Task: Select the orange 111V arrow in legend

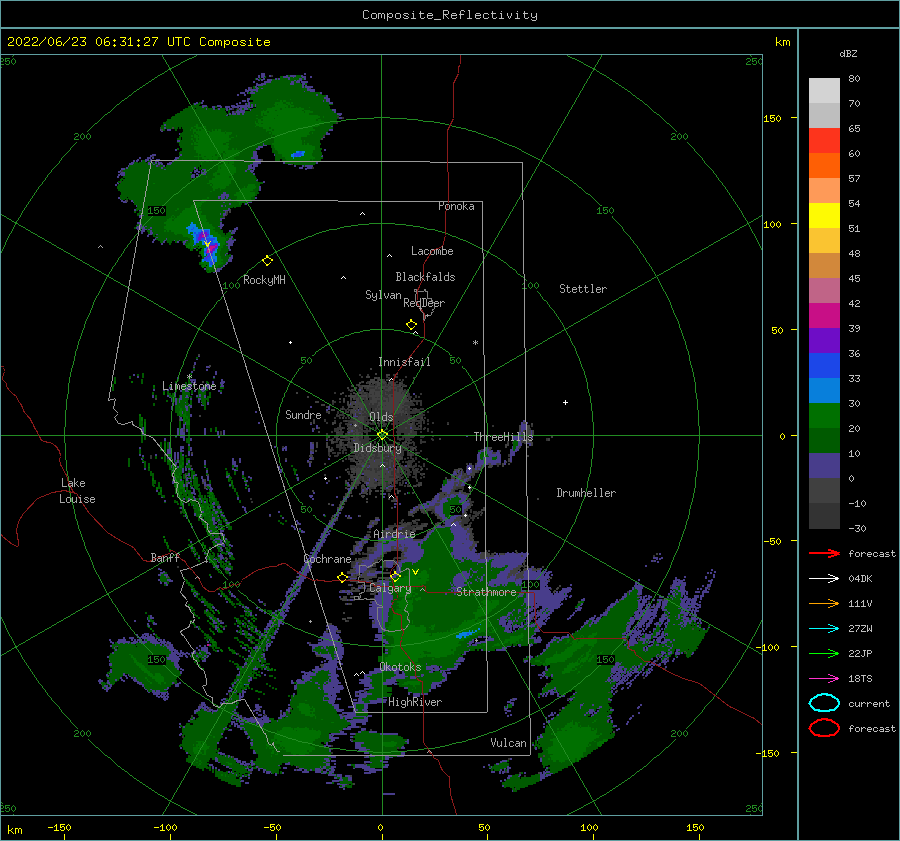Action: coord(824,603)
